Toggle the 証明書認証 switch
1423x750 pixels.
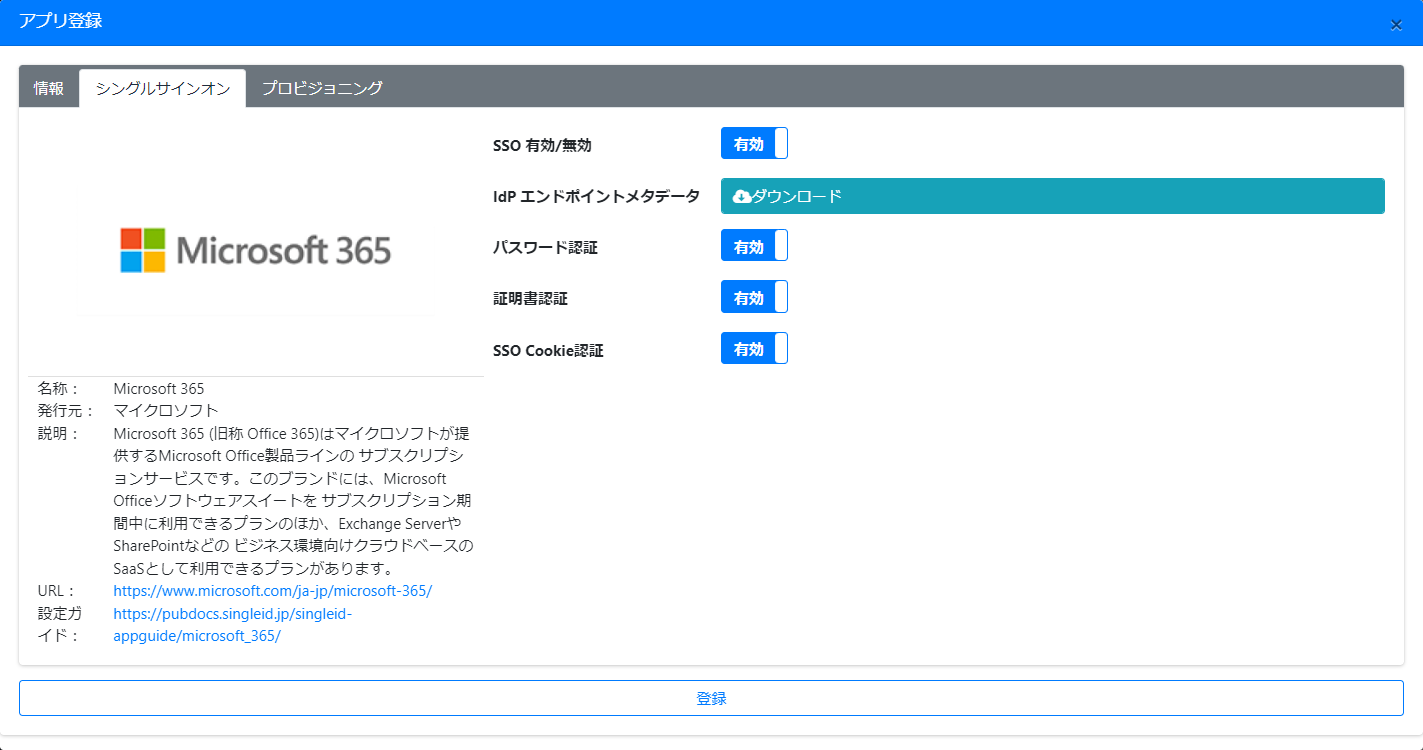754,296
